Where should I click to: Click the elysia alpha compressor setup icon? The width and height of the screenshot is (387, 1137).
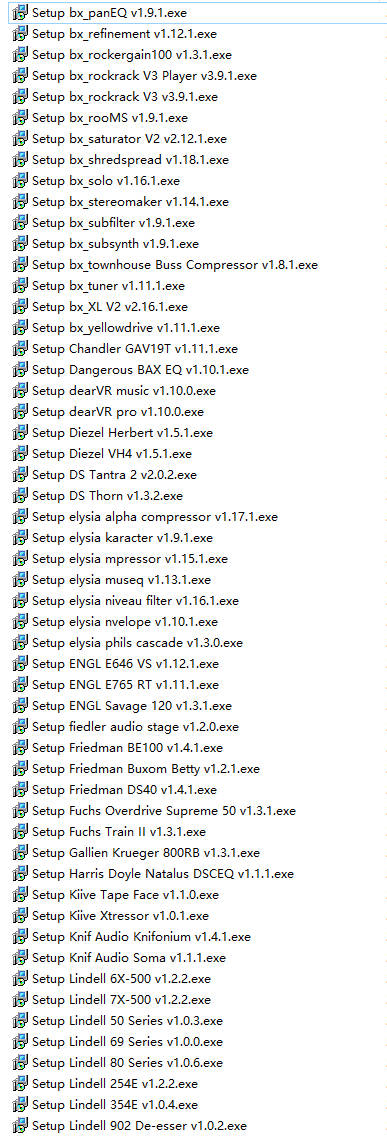[20, 517]
